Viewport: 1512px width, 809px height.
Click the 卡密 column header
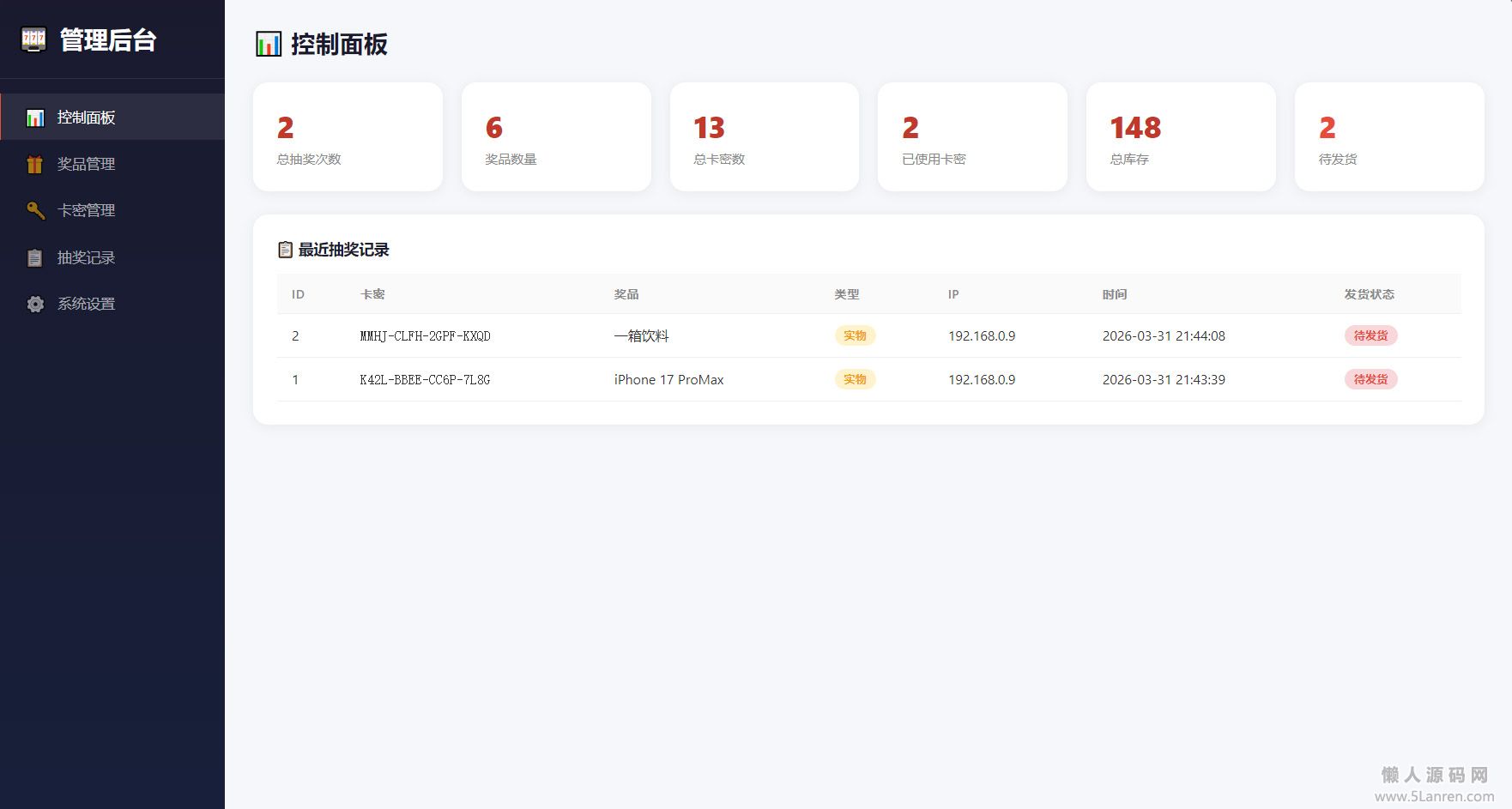click(372, 294)
